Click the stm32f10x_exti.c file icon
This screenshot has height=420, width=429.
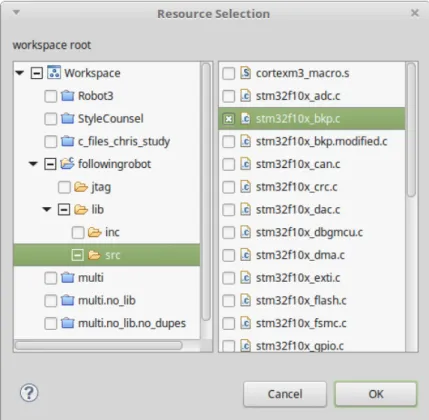tap(246, 278)
